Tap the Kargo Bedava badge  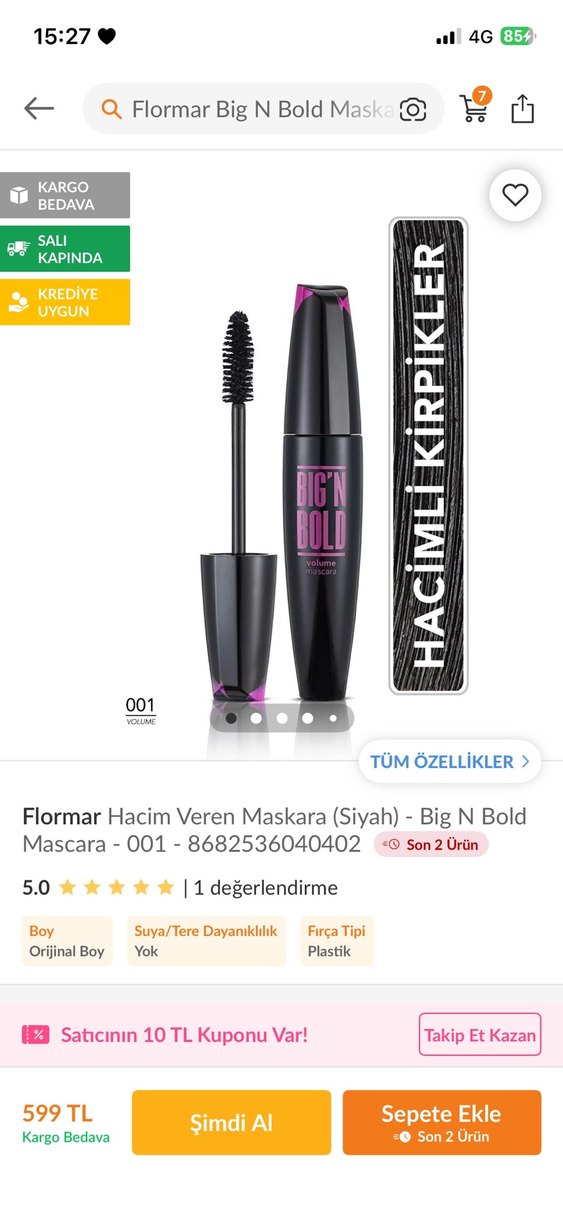pos(65,195)
